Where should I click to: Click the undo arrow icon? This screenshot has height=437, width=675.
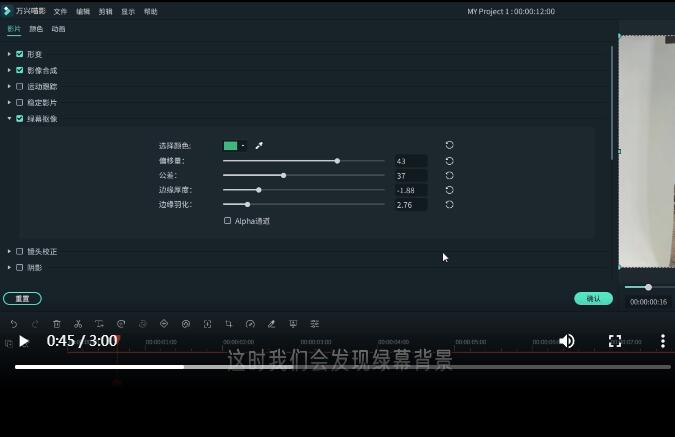click(13, 324)
